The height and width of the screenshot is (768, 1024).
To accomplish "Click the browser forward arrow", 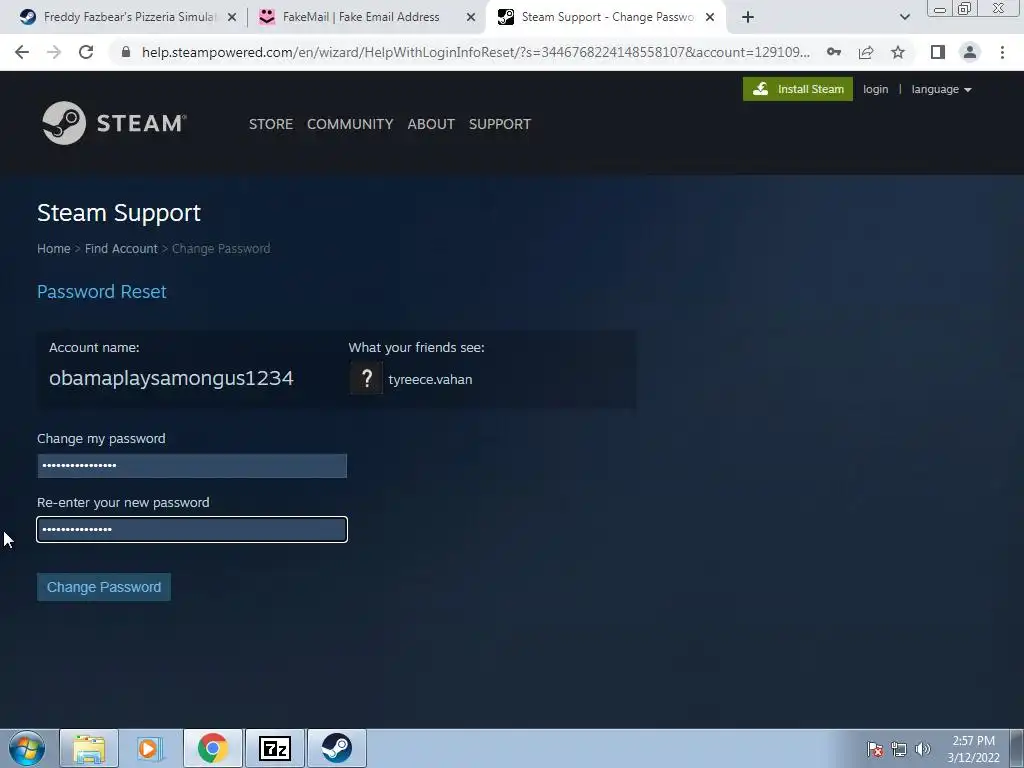I will pos(54,52).
